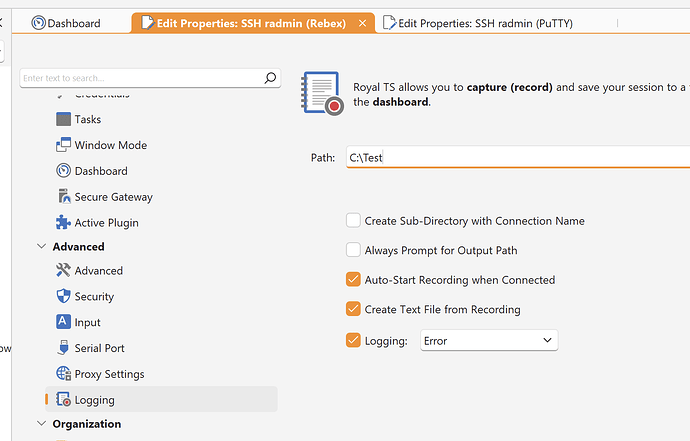
Task: Click the search magnifier icon
Action: [270, 78]
